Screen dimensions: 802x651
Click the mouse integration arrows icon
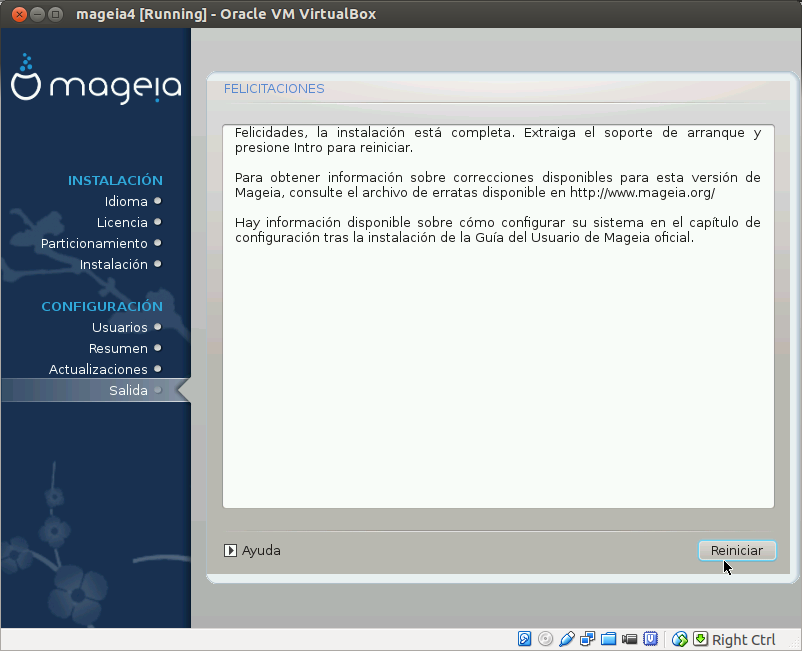(x=679, y=638)
